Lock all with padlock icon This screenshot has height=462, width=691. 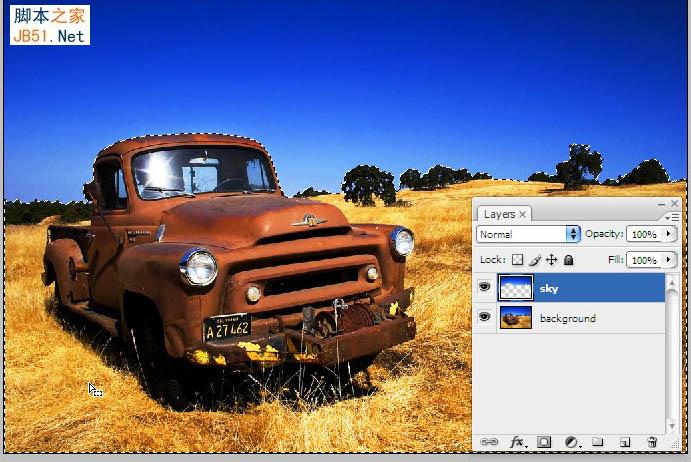[568, 260]
